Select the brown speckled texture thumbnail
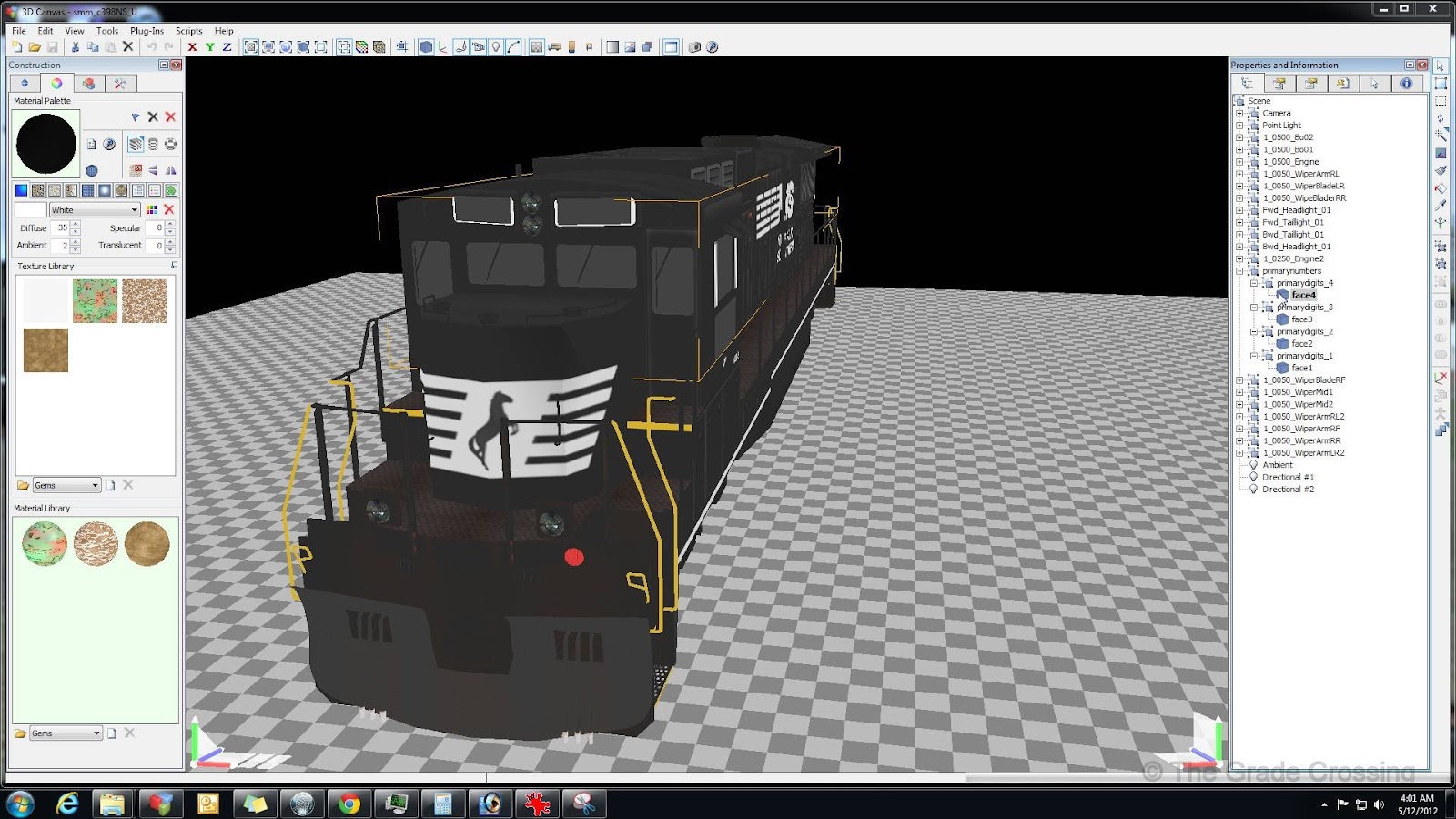 pyautogui.click(x=145, y=301)
